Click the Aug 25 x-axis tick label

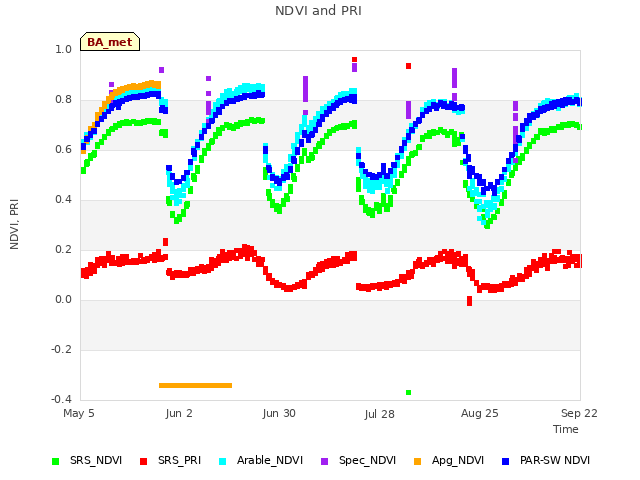480,413
